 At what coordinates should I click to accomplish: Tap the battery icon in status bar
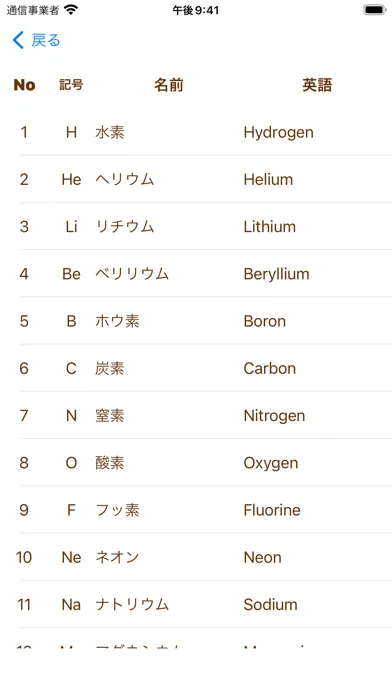[x=375, y=10]
